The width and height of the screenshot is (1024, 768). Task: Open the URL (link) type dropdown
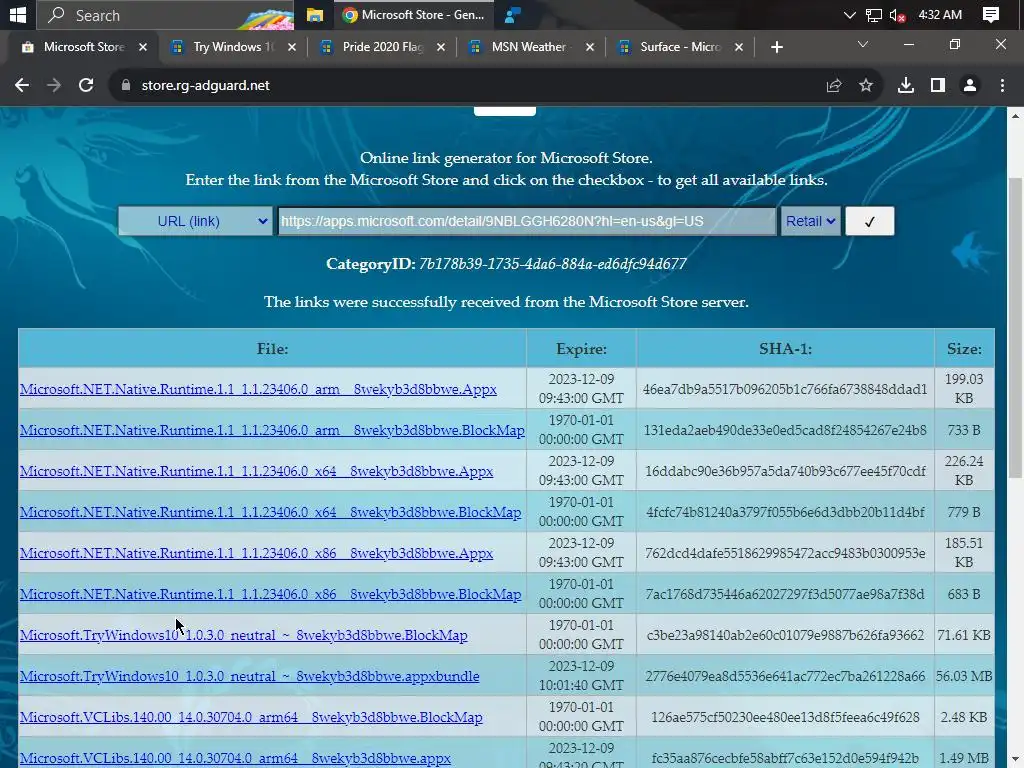(x=195, y=221)
